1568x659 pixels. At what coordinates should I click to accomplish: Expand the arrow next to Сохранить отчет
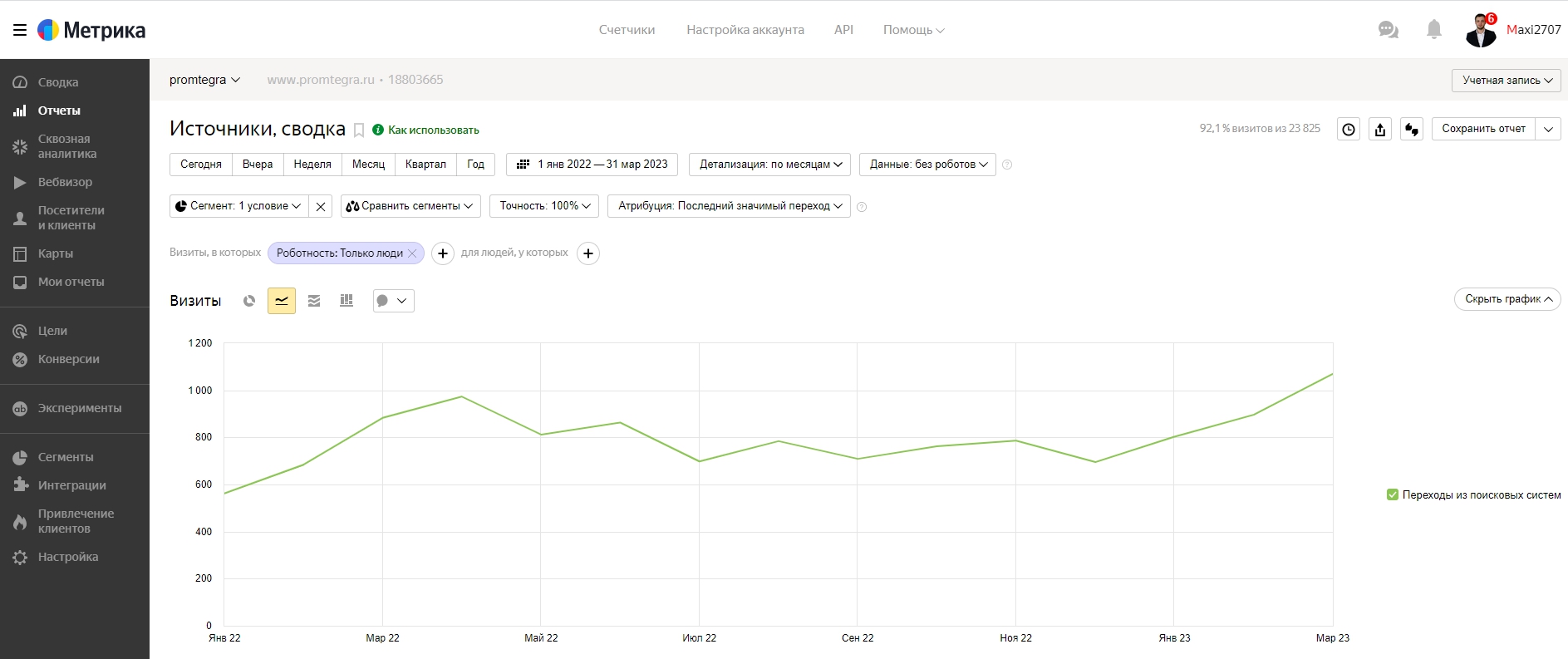tap(1549, 129)
